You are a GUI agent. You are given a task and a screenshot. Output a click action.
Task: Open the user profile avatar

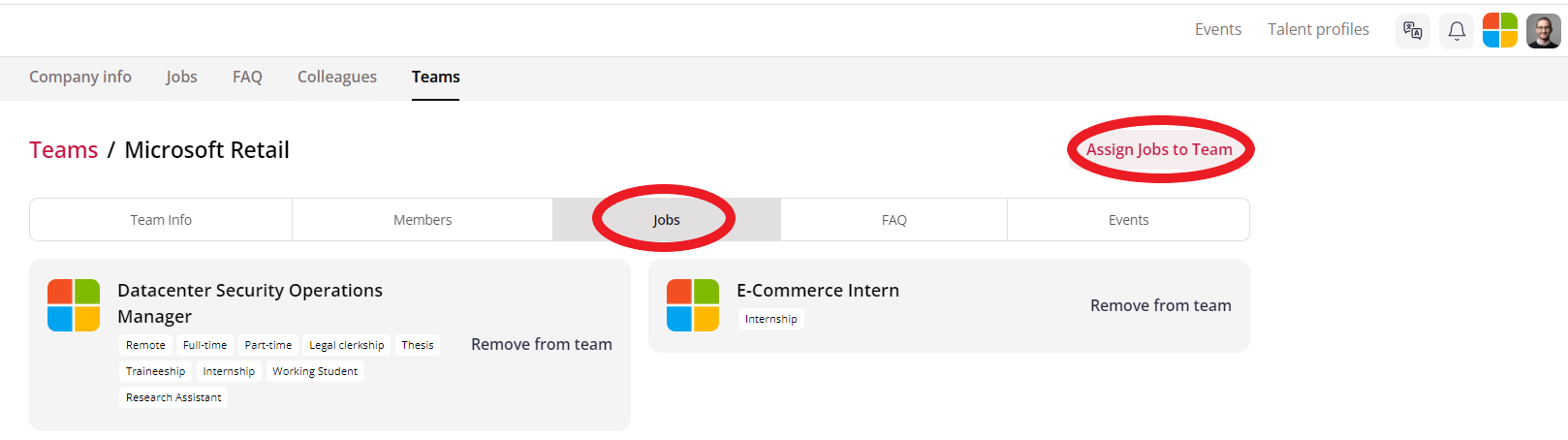[1543, 31]
